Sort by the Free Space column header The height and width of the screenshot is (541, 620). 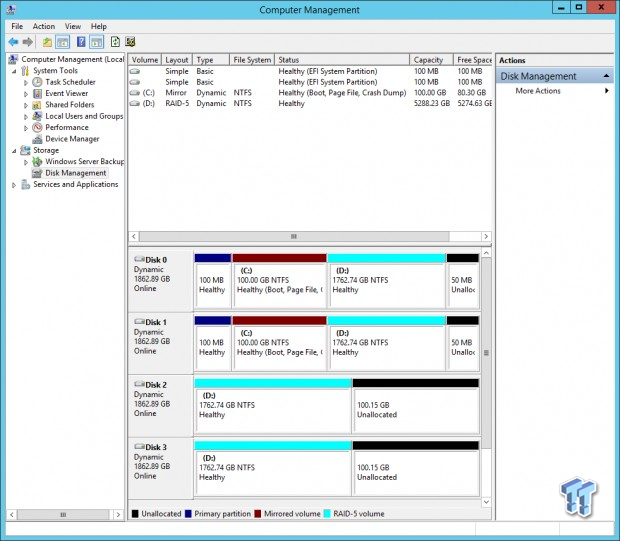[x=473, y=60]
